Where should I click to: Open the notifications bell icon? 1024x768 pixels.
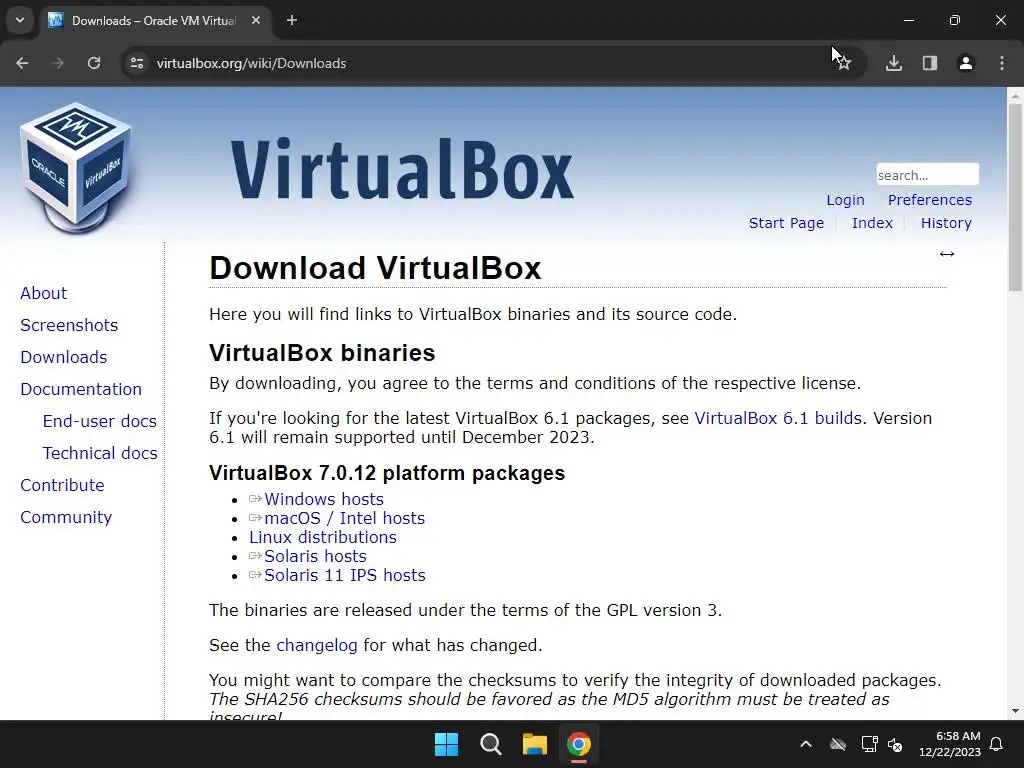coord(997,744)
